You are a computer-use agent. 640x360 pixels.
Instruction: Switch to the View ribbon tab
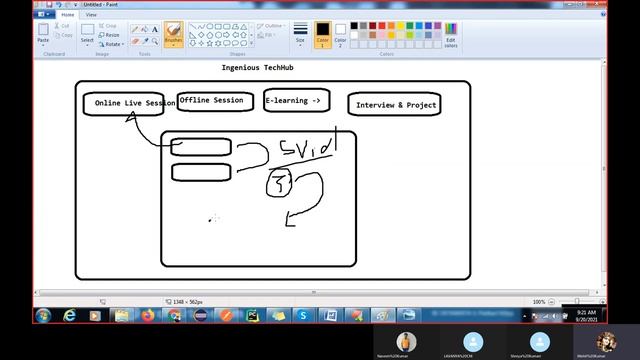tap(91, 15)
